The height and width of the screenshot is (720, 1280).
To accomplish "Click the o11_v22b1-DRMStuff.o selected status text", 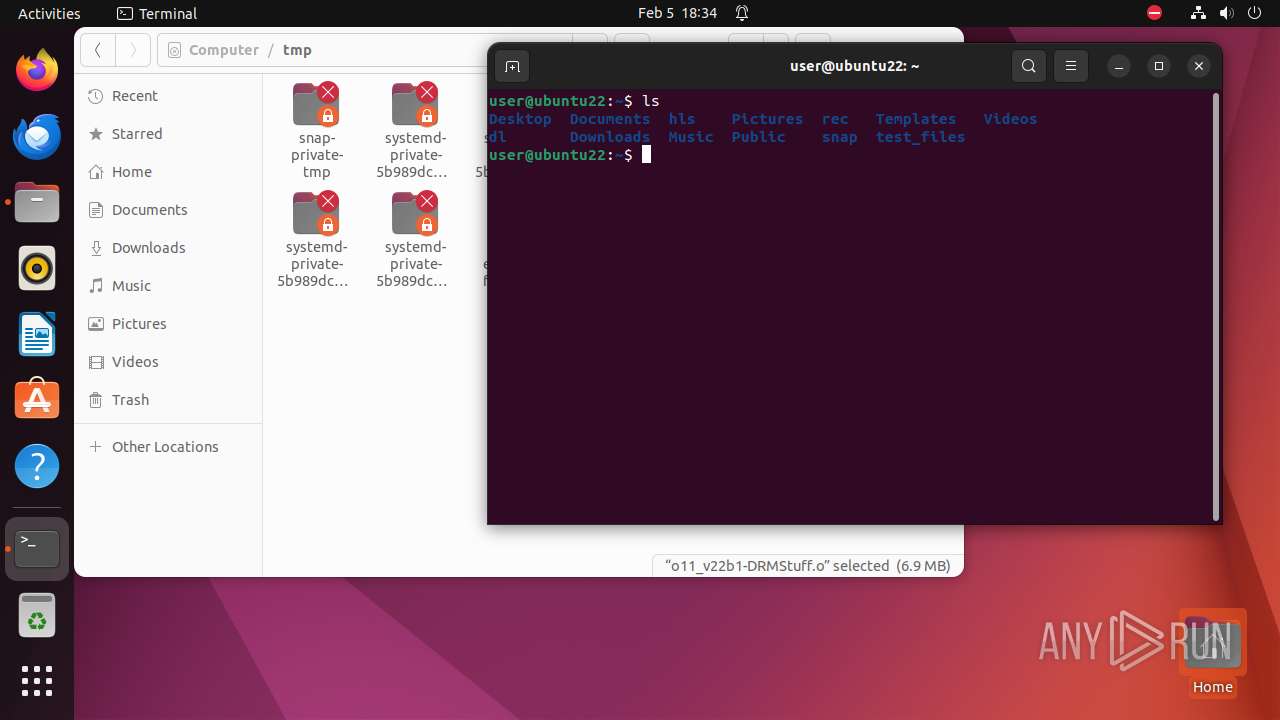I will point(808,566).
